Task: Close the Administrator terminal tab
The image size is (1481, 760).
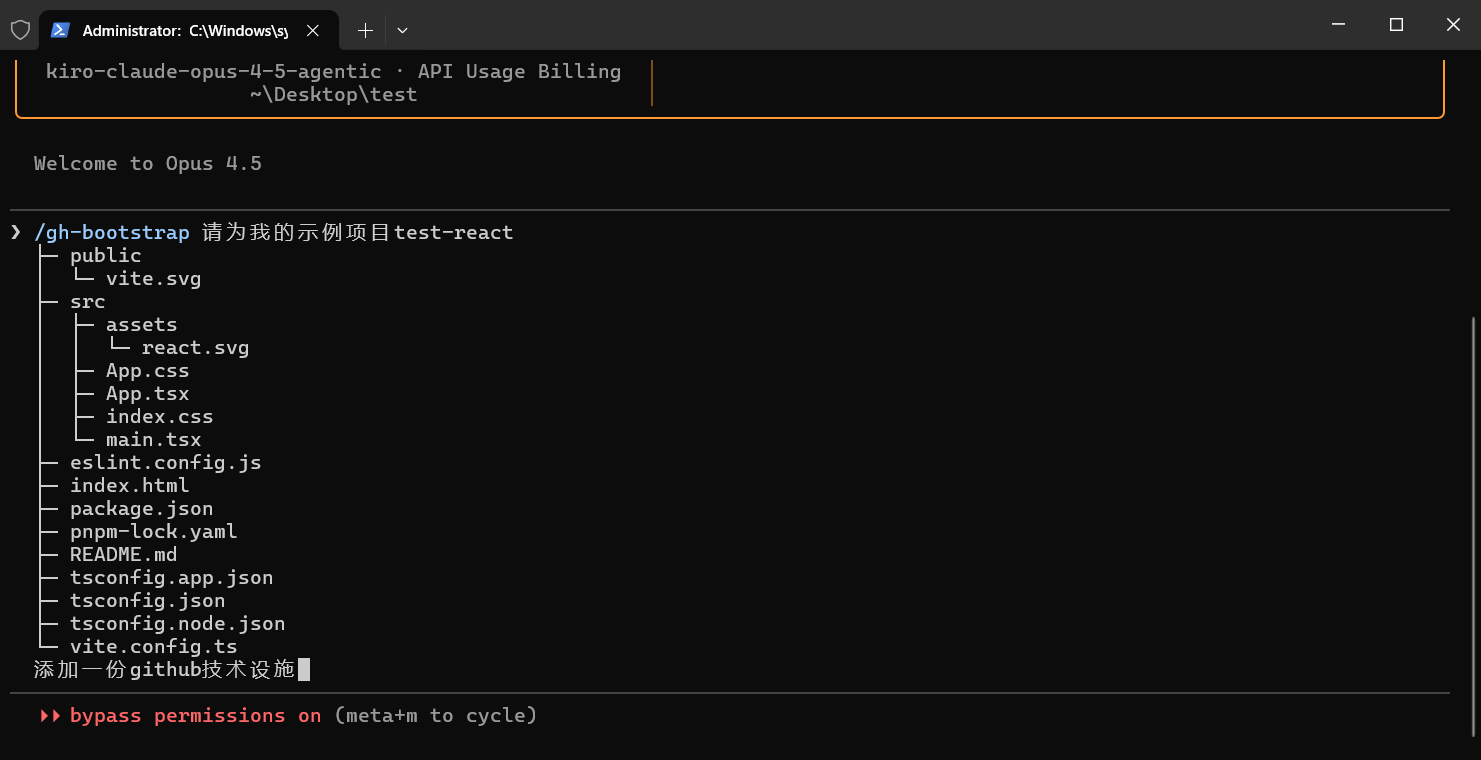Action: 313,31
